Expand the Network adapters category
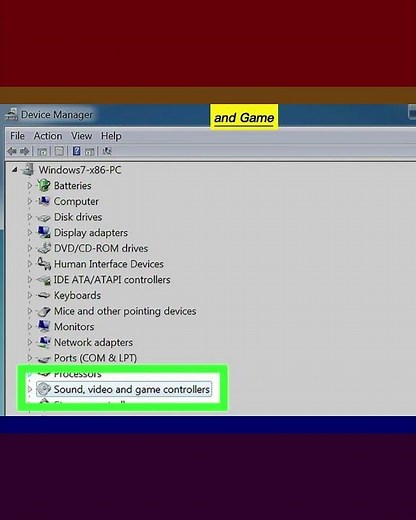The width and height of the screenshot is (416, 520). coord(30,342)
